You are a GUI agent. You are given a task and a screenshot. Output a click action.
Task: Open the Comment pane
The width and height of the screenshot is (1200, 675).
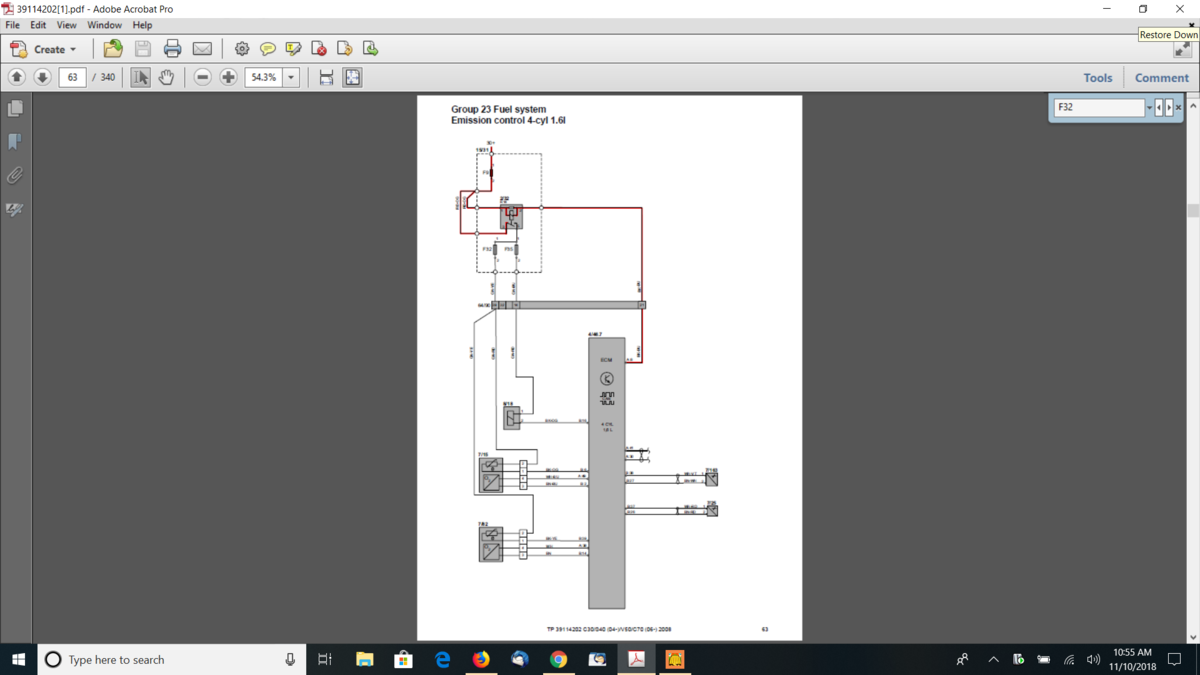(1161, 77)
